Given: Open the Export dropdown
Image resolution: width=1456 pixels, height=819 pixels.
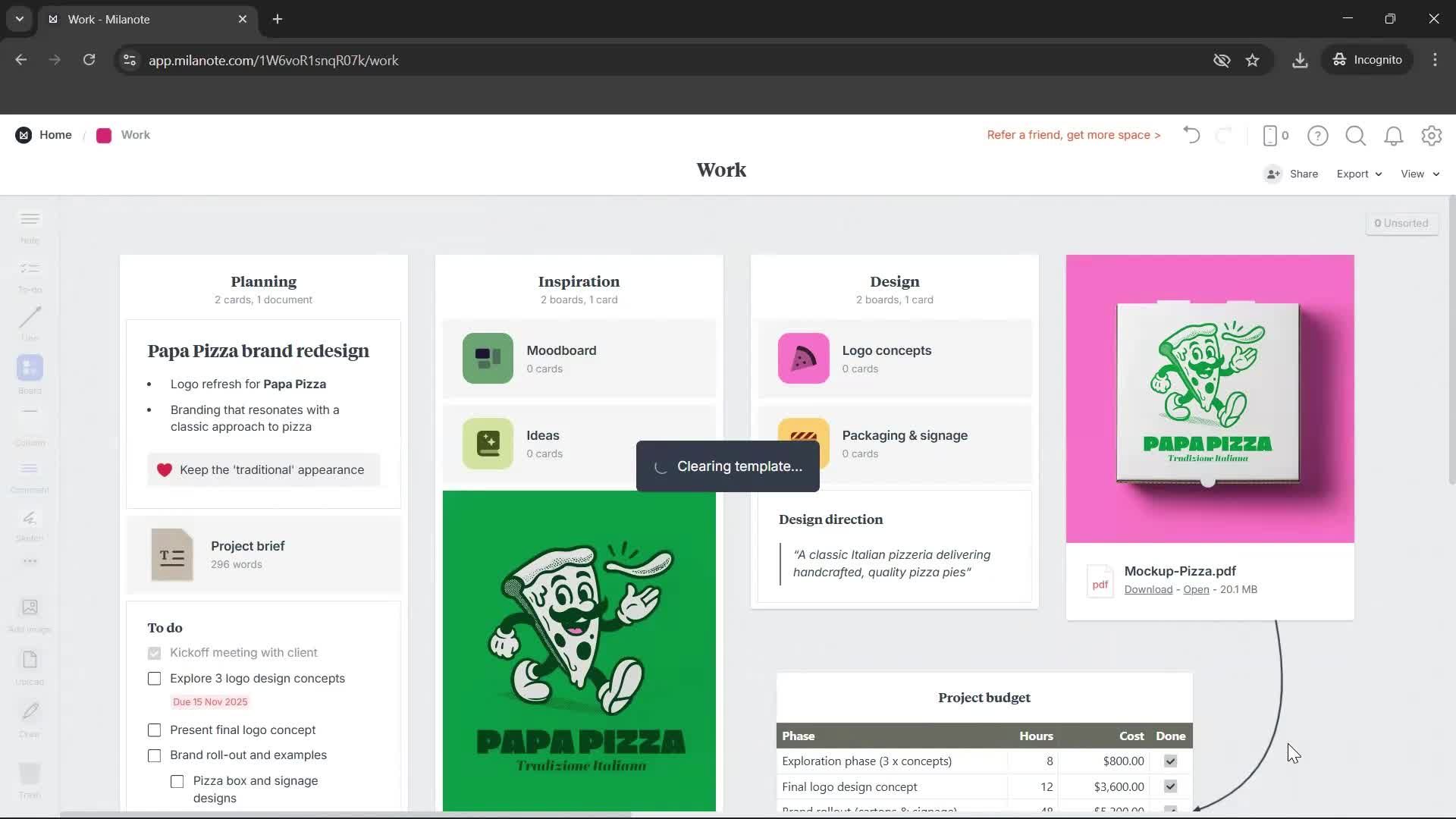Looking at the screenshot, I should click(1357, 174).
